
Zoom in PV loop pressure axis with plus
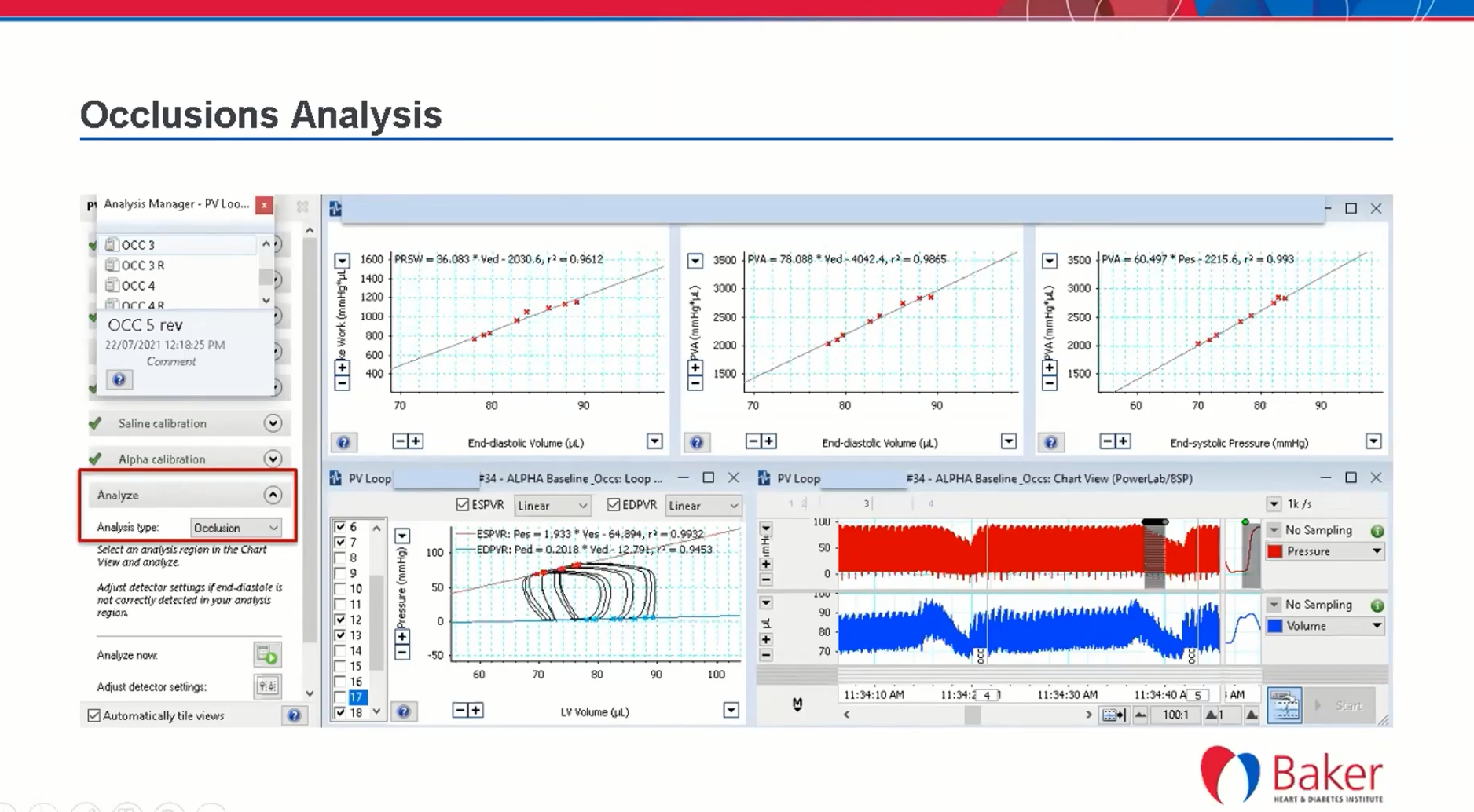click(402, 637)
